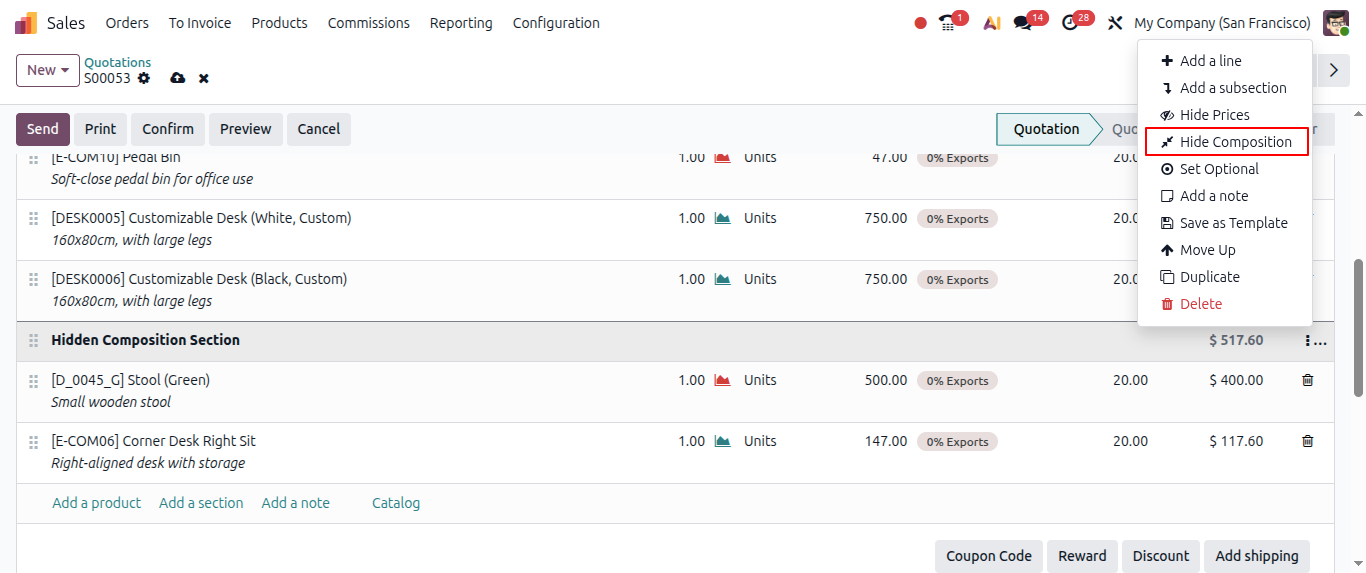Screen dimensions: 1366x573
Task: Open the Configuration menu
Action: pos(556,23)
